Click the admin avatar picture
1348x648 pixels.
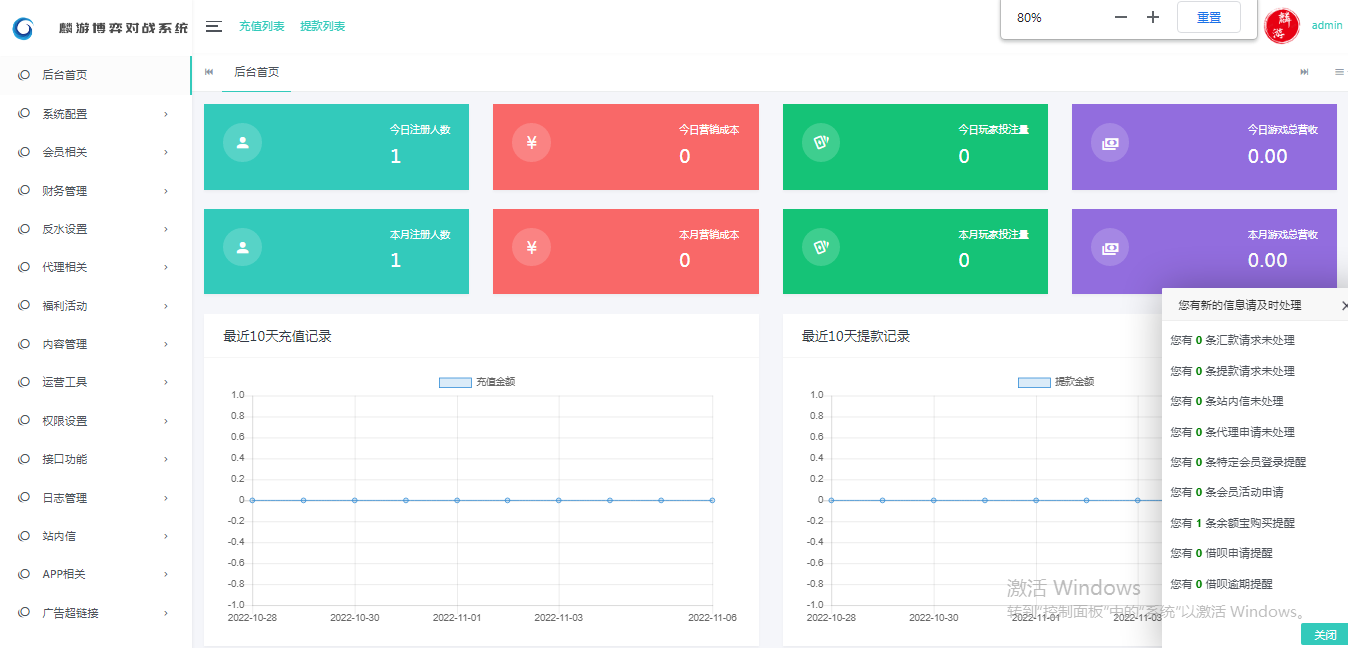pos(1282,26)
